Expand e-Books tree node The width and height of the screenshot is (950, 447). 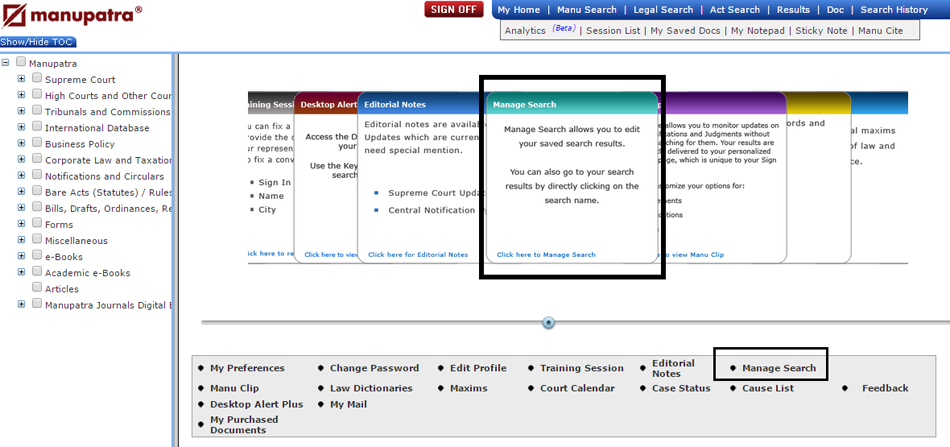(x=21, y=256)
